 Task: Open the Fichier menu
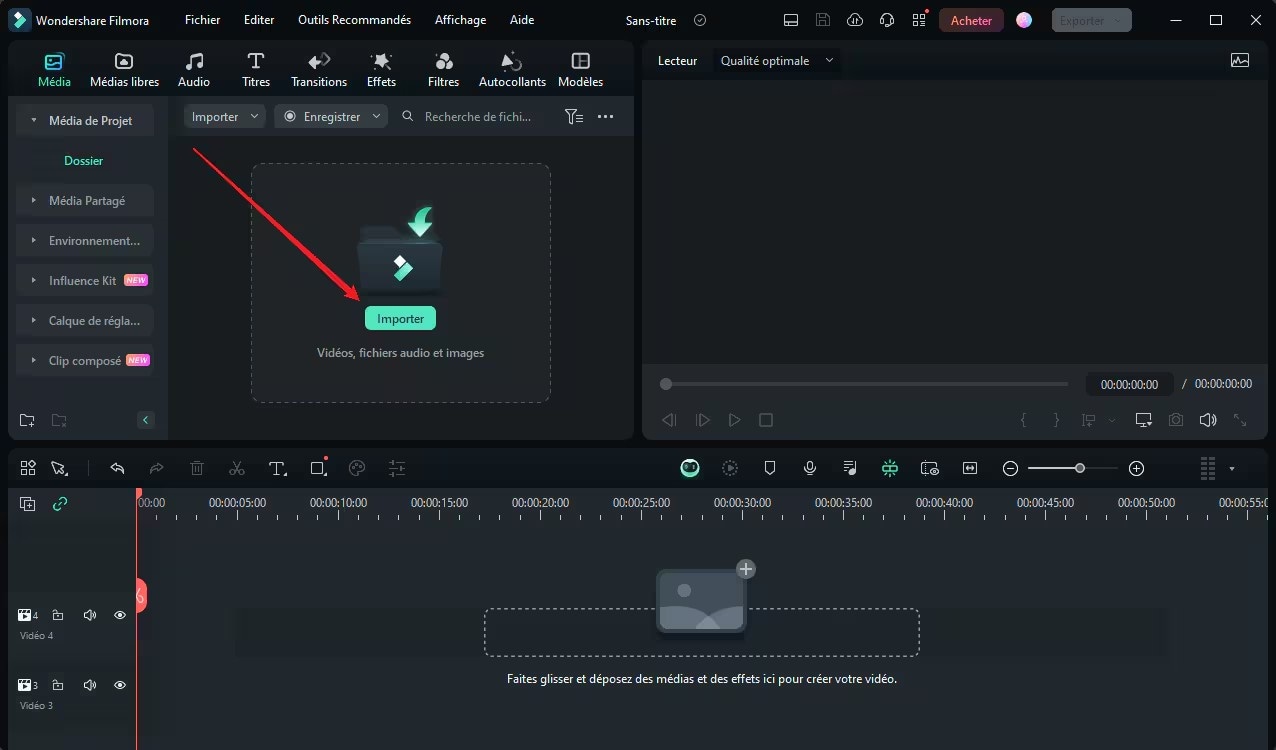pyautogui.click(x=203, y=20)
